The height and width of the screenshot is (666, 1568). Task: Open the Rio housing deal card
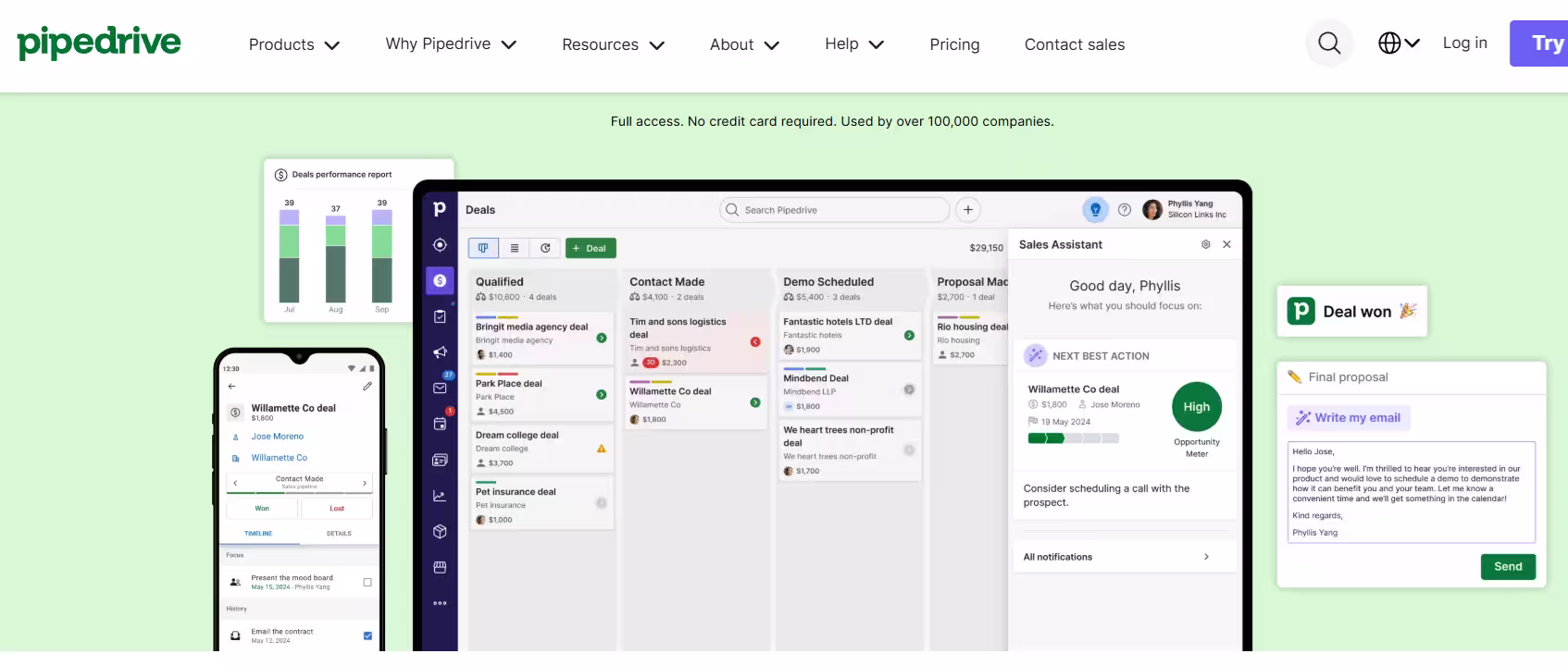(x=971, y=339)
